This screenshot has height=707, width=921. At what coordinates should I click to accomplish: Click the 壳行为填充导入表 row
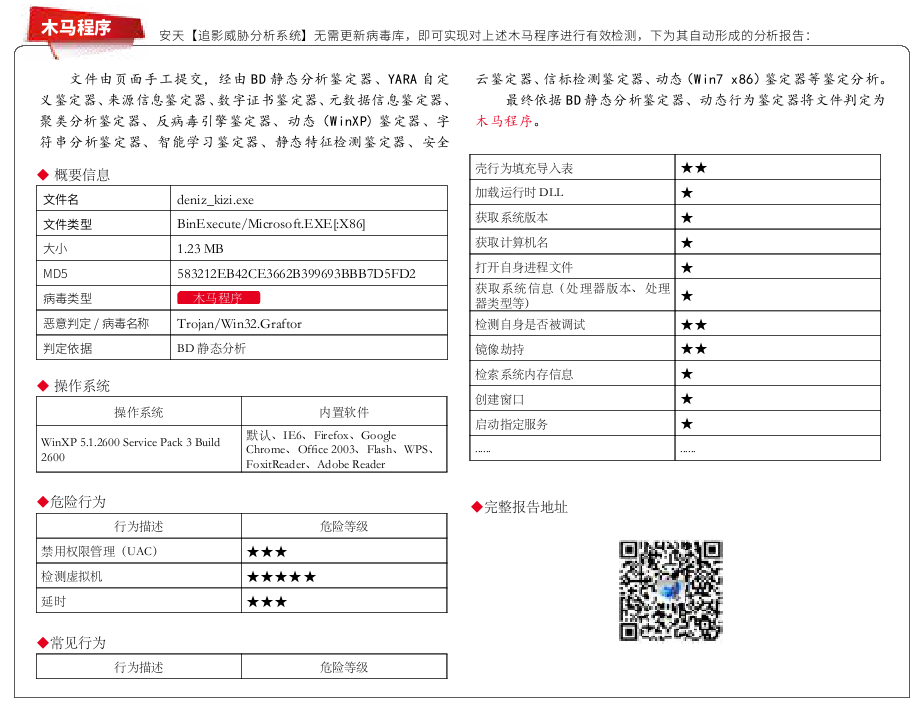pos(675,167)
